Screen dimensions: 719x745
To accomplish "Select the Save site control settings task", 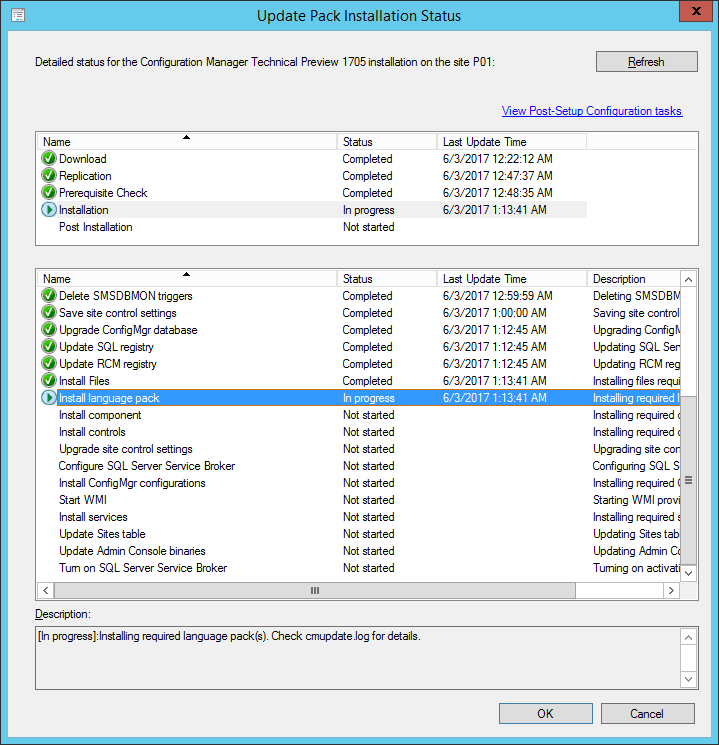I will 359,313.
